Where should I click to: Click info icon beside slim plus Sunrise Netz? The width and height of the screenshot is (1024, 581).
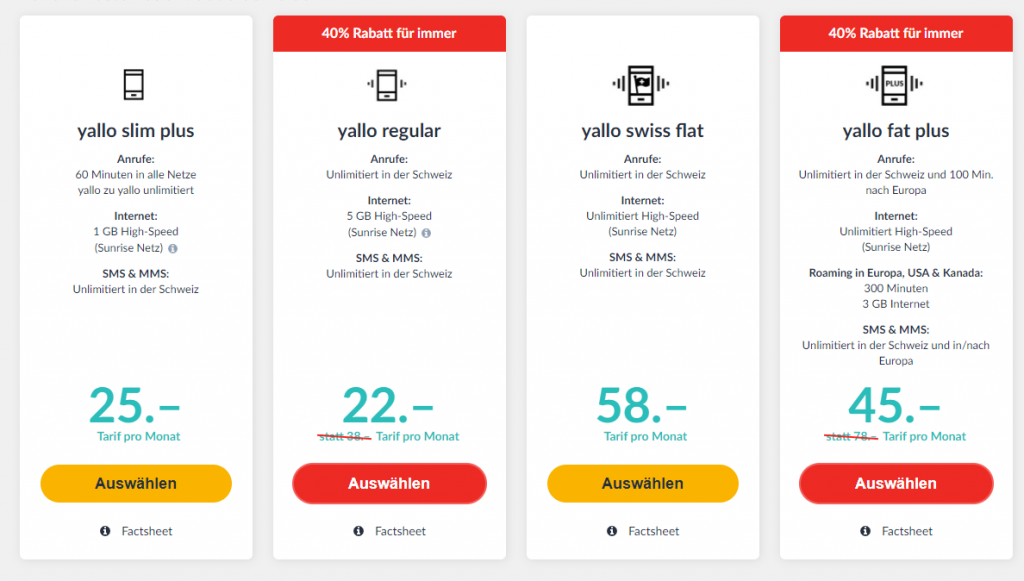(x=173, y=248)
